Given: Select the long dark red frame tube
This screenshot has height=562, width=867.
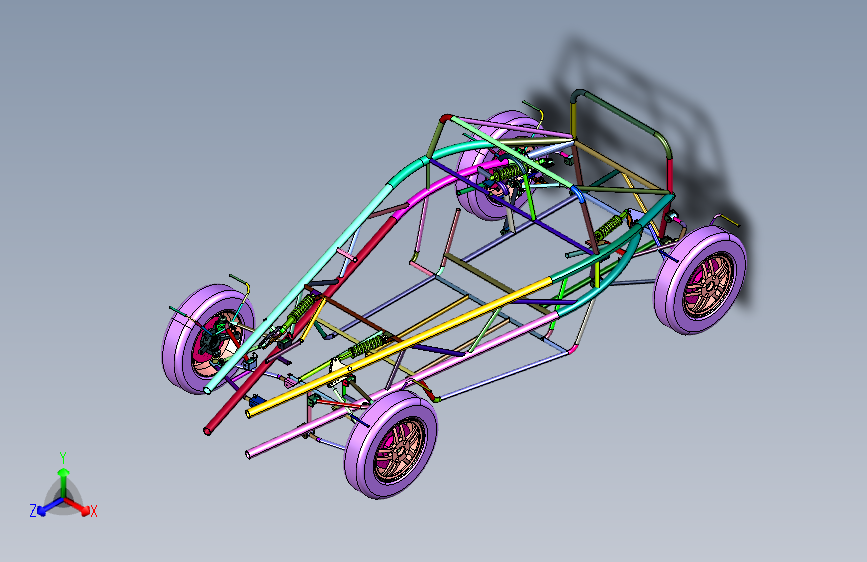Looking at the screenshot, I should (x=301, y=323).
